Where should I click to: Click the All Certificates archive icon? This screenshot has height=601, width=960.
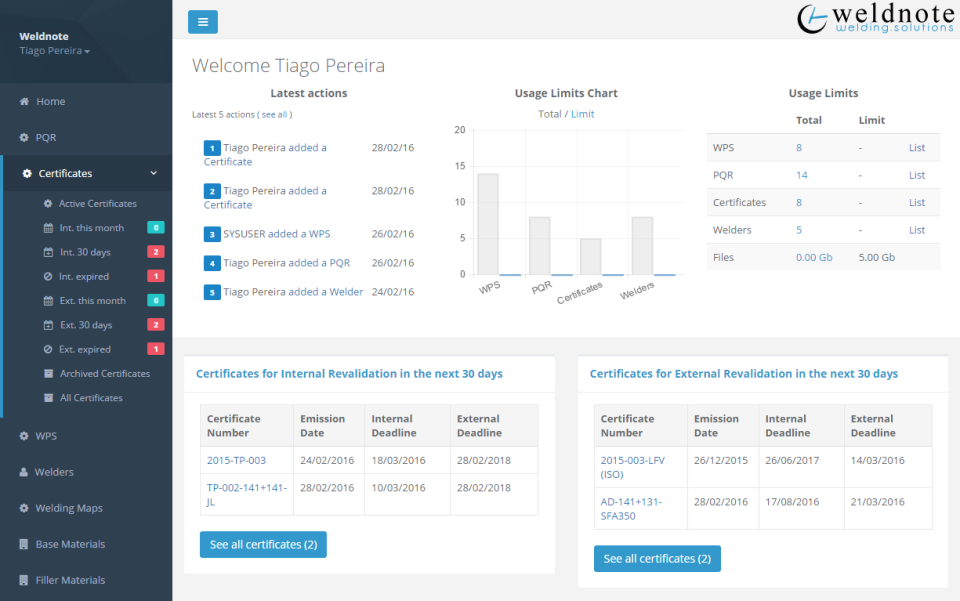[48, 398]
